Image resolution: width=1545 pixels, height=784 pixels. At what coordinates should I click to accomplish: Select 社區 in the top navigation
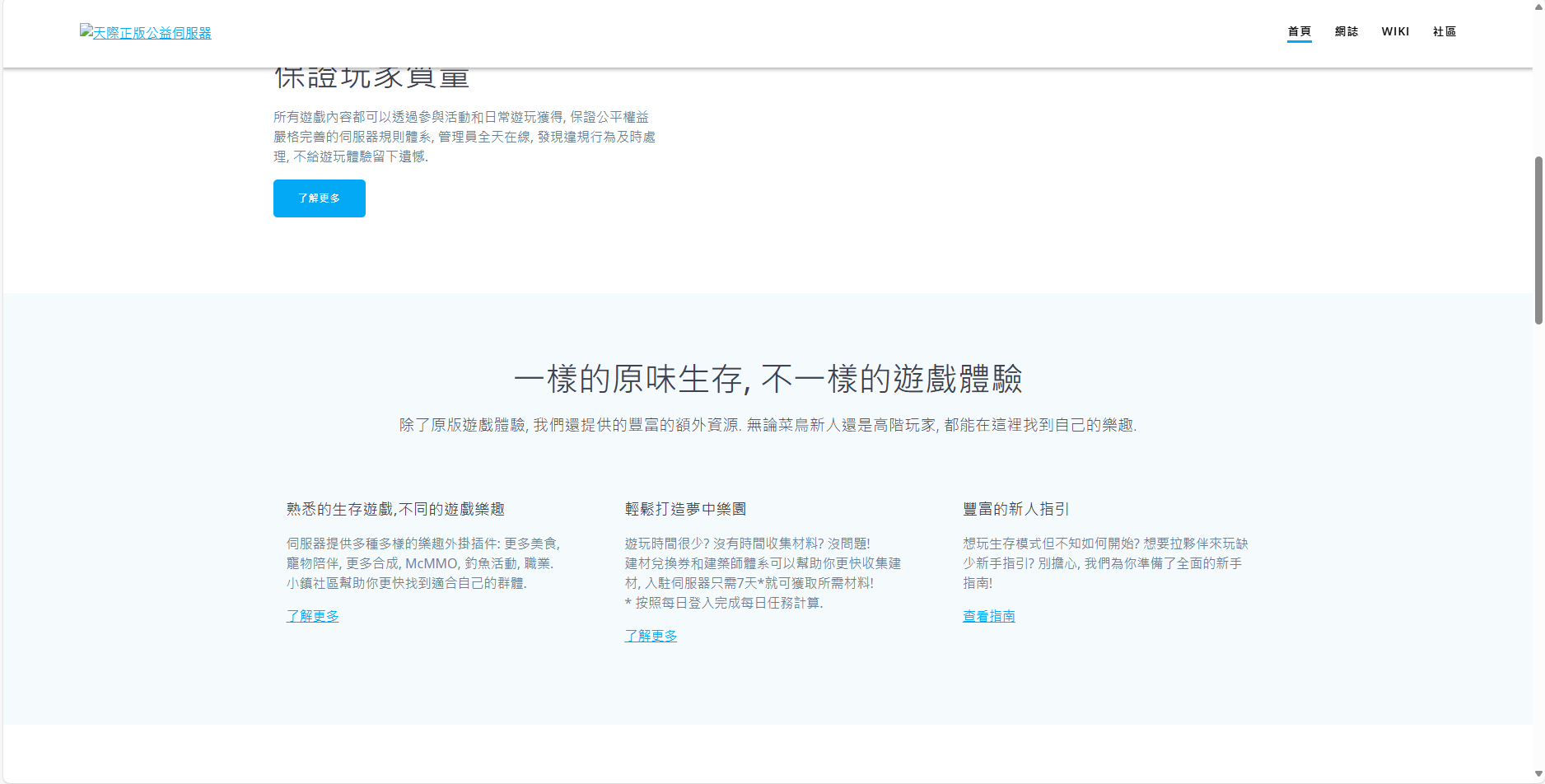(1445, 31)
